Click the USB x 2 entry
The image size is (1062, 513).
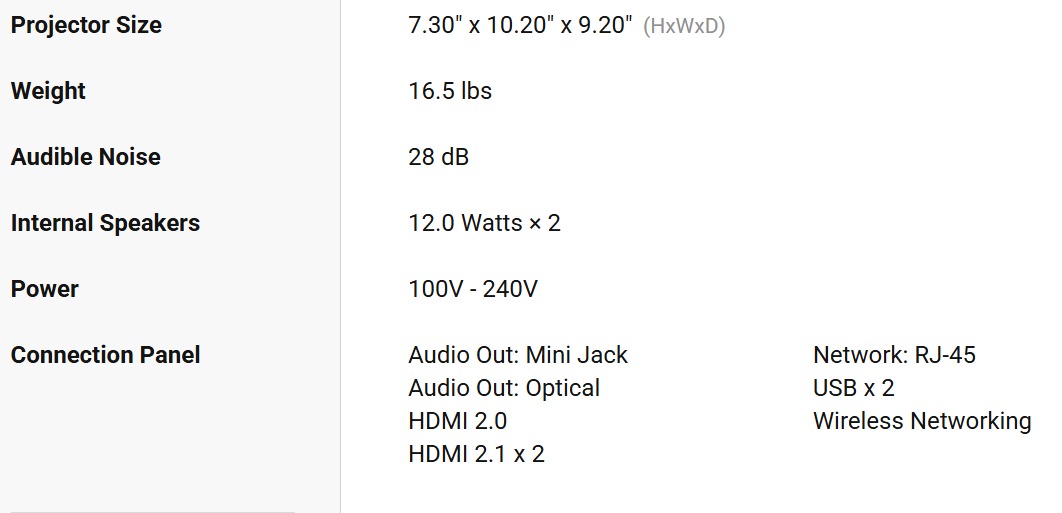tap(853, 388)
